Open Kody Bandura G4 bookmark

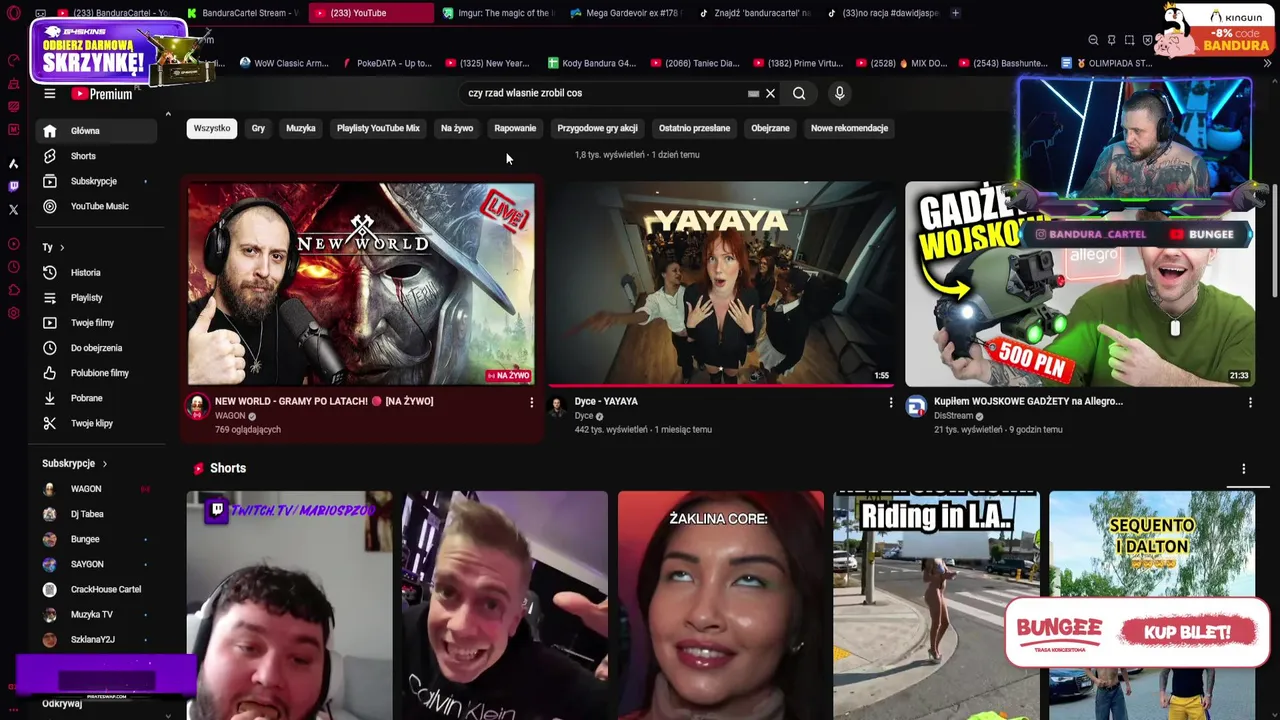(x=592, y=63)
